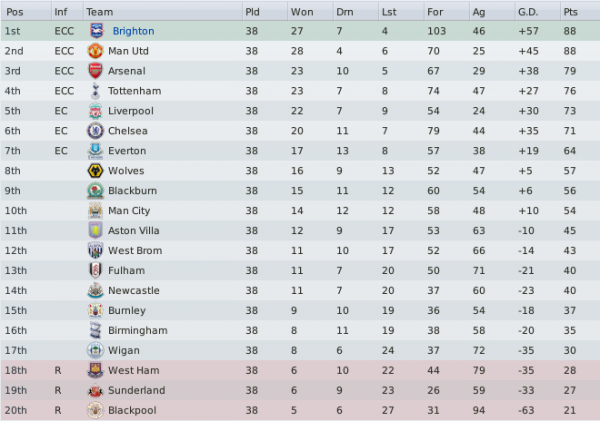Select the Blackpool row in table
The width and height of the screenshot is (600, 421).
click(300, 410)
